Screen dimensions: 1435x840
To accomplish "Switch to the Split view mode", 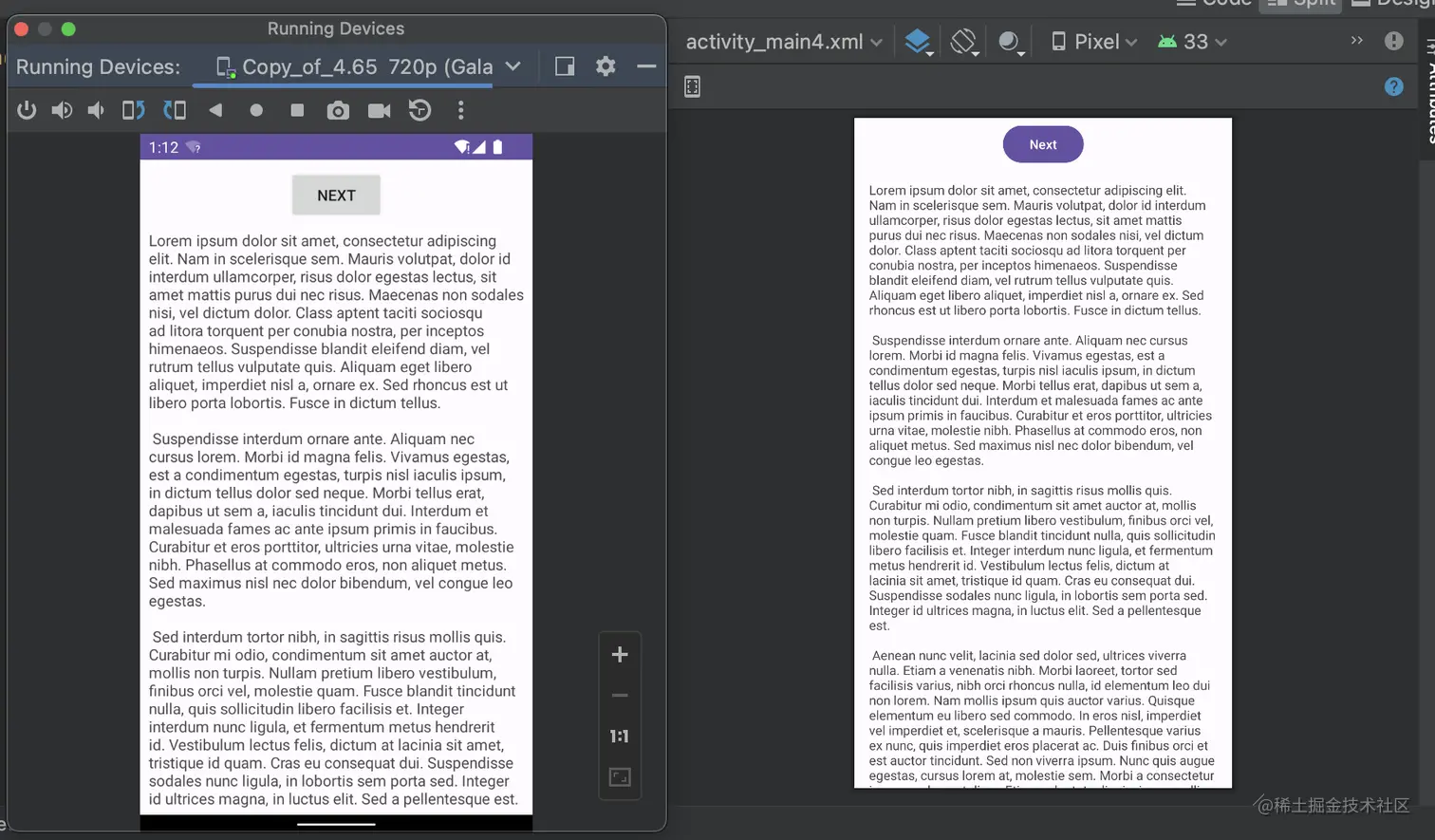I will [x=1299, y=3].
